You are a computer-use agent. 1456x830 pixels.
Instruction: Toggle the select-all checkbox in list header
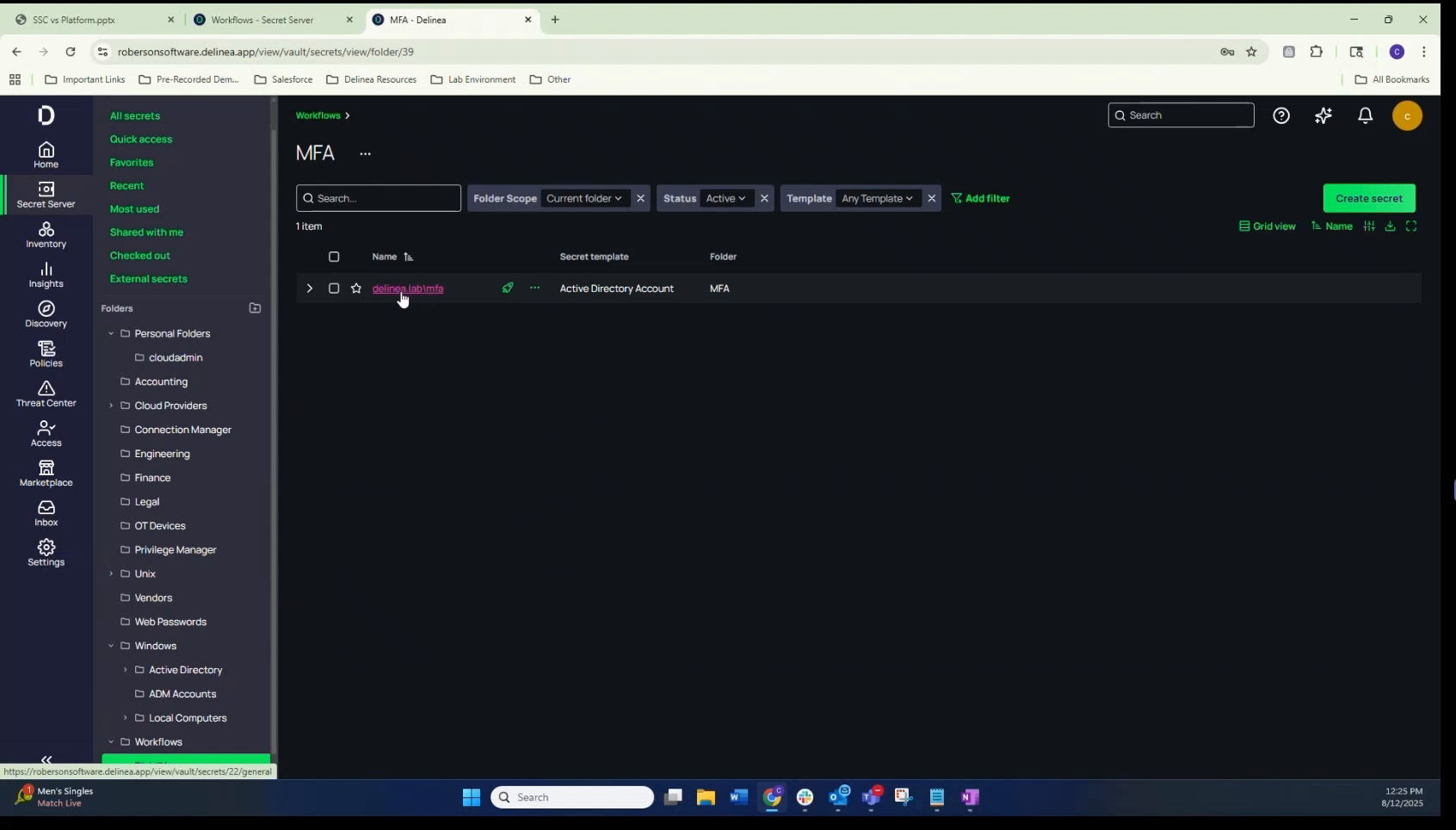[334, 257]
